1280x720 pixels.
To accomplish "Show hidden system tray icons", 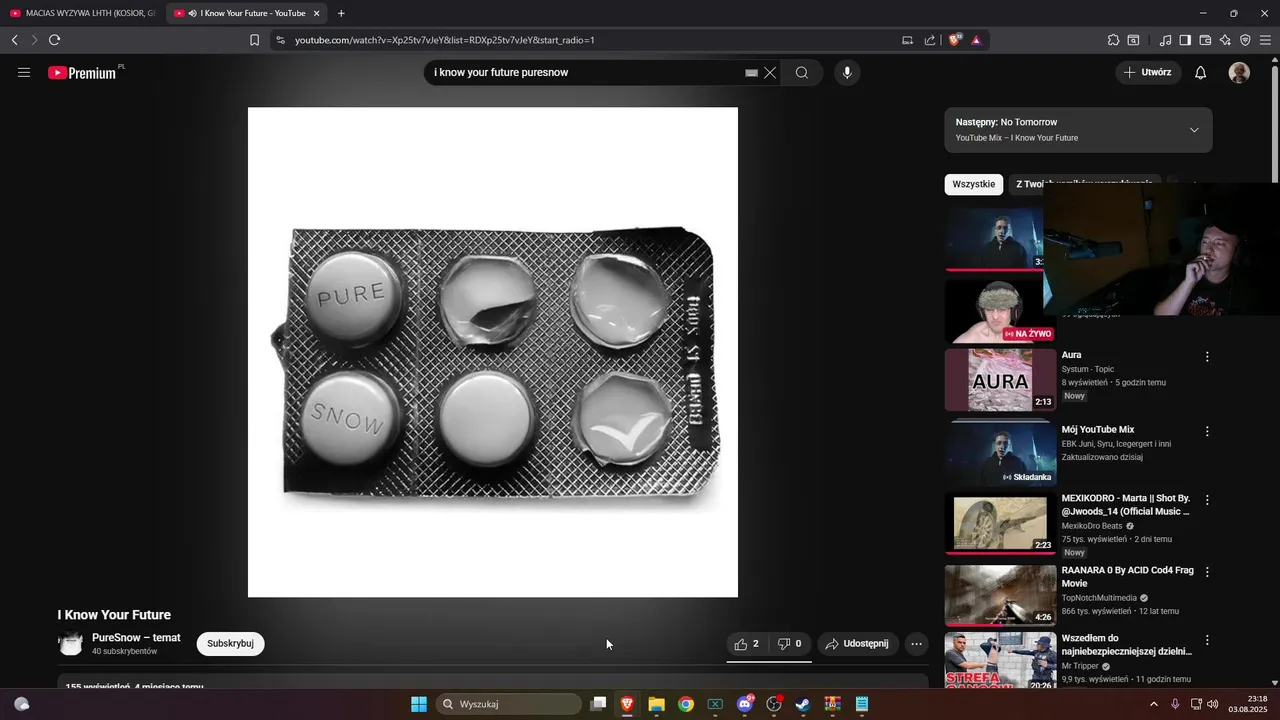I will coord(1154,704).
